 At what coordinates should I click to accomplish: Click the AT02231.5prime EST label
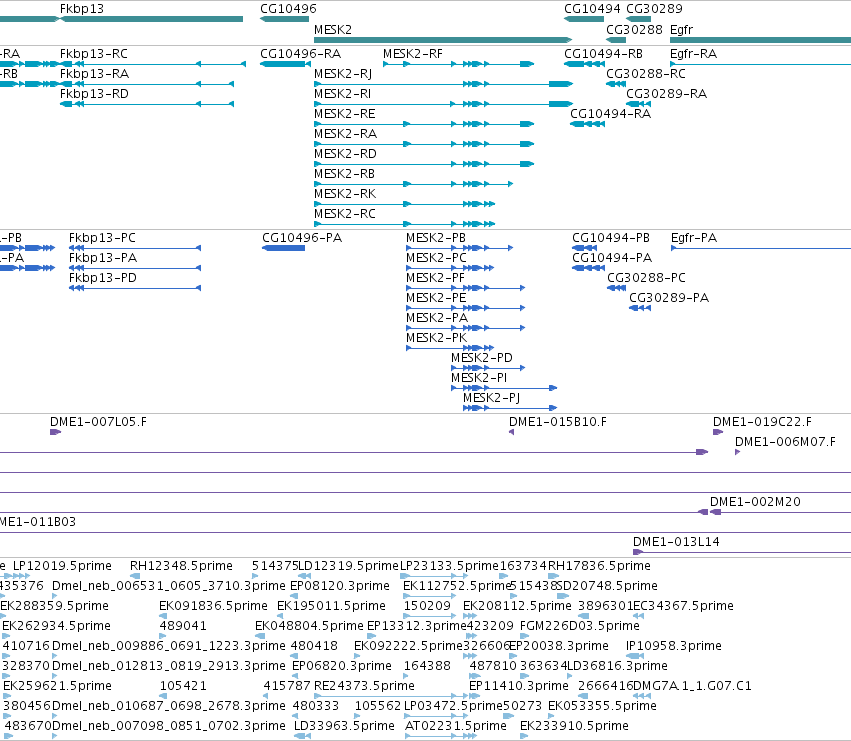tap(456, 726)
